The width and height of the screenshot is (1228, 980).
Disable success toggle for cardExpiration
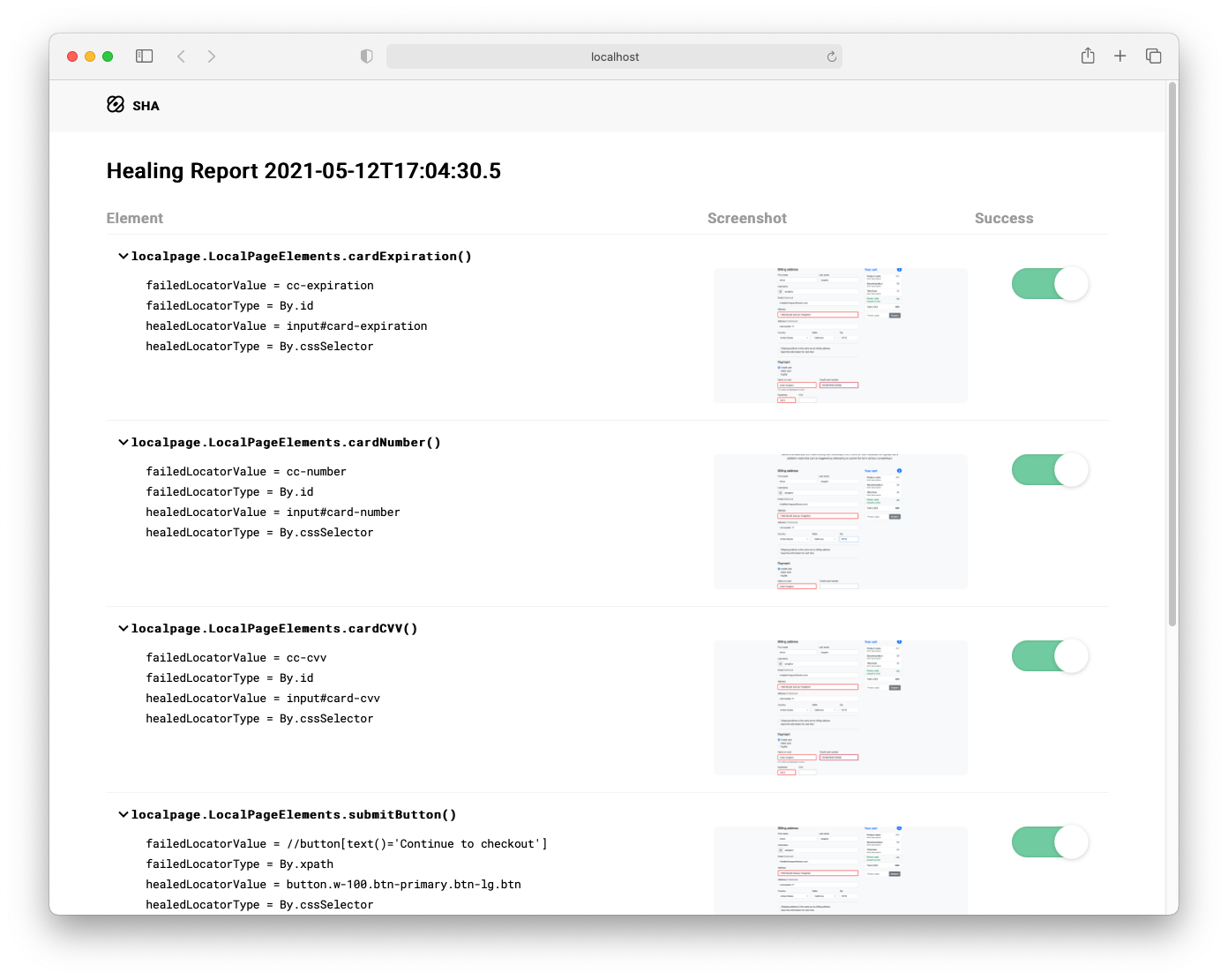click(1050, 283)
